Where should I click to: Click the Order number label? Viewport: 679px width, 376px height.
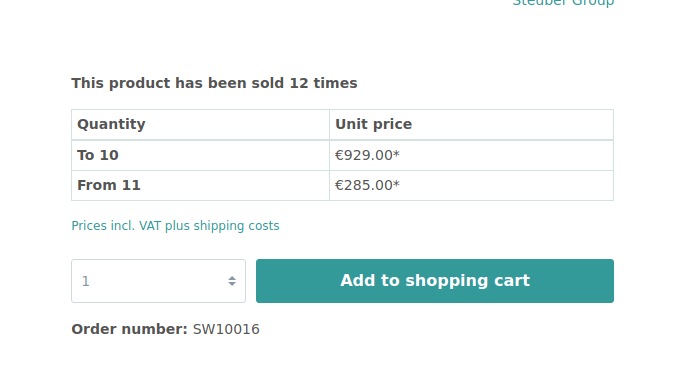(x=129, y=329)
